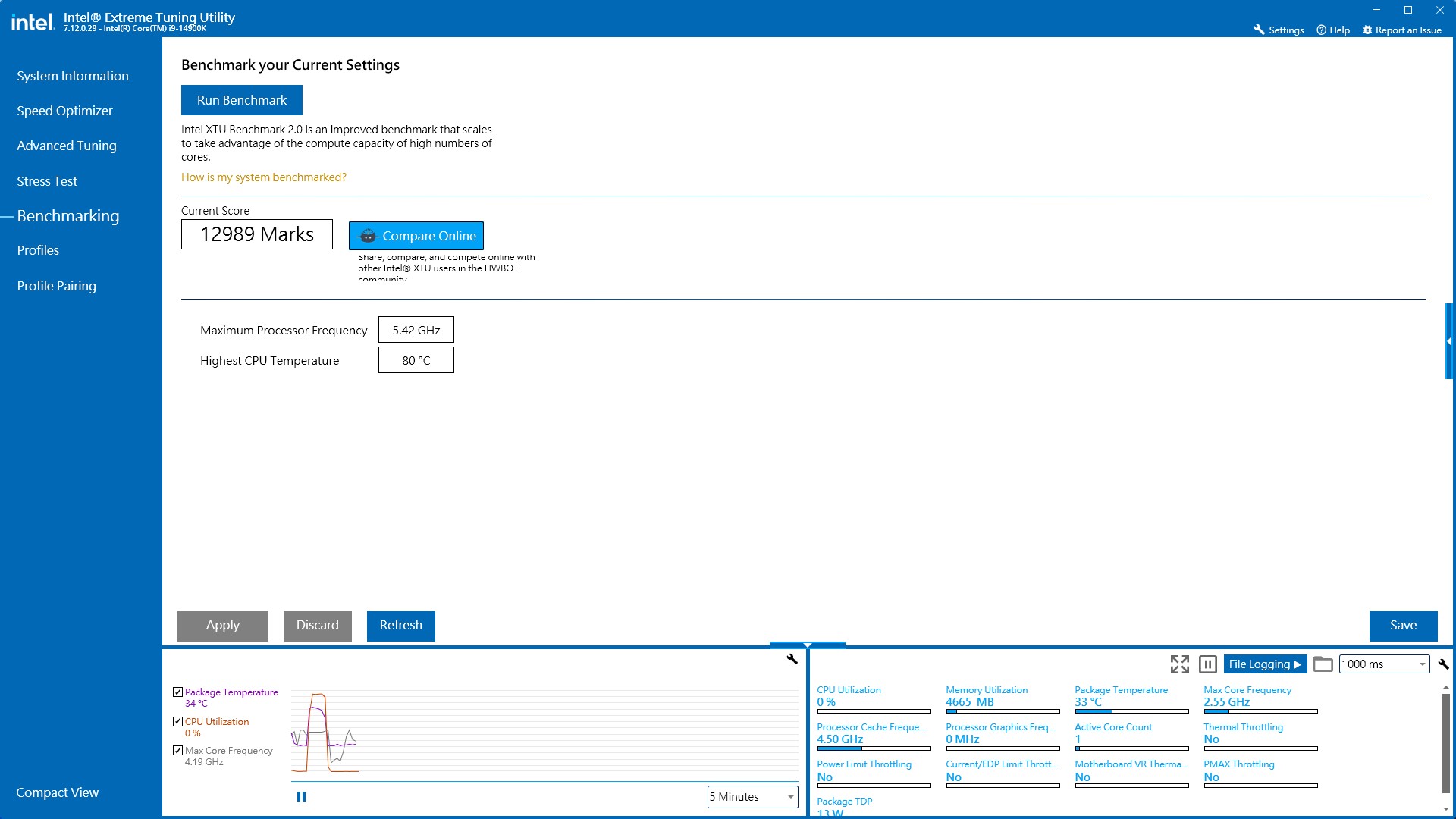Screen dimensions: 1456x819
Task: Open 'How is my system benchmarked?' link
Action: [x=263, y=177]
